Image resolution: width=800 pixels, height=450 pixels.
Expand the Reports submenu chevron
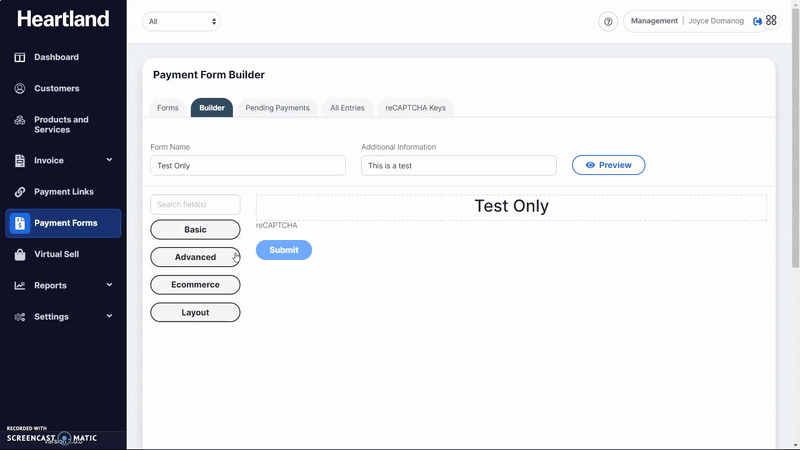(109, 285)
